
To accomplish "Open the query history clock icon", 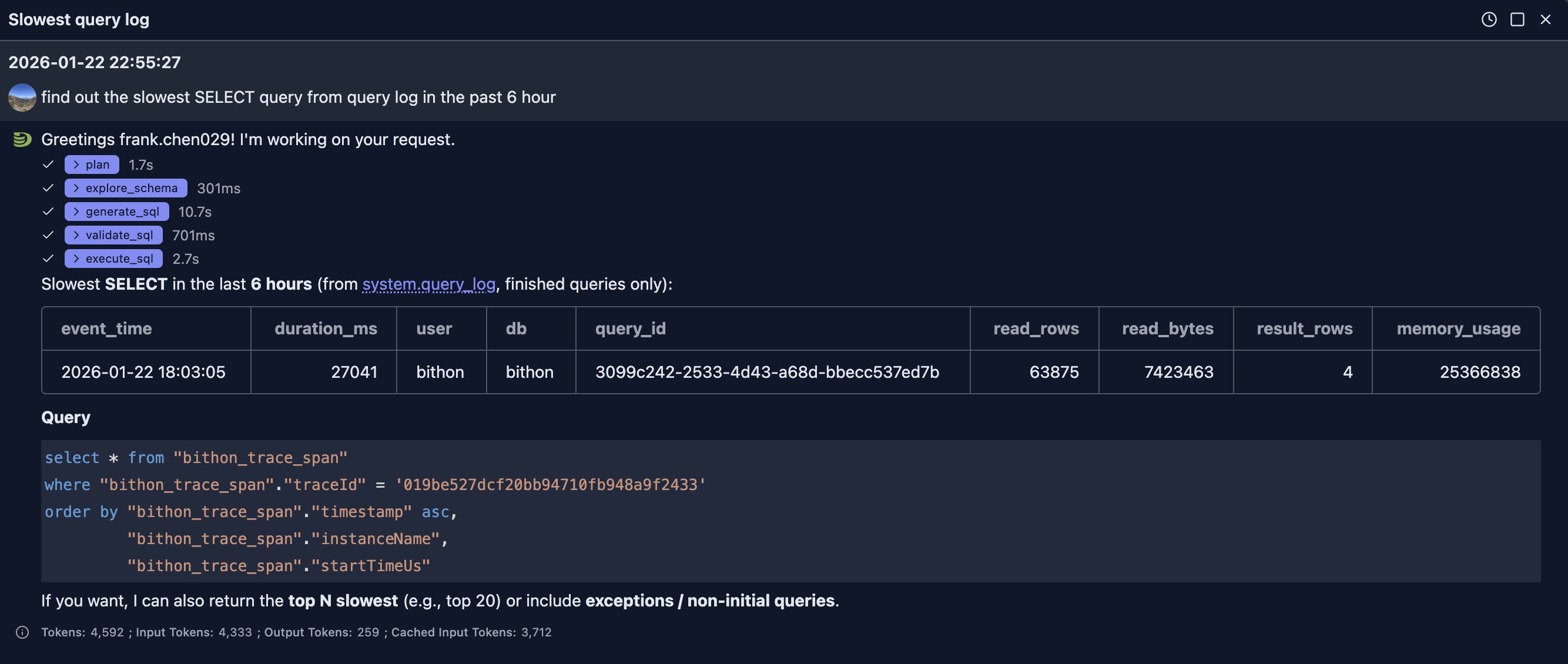I will [x=1489, y=19].
